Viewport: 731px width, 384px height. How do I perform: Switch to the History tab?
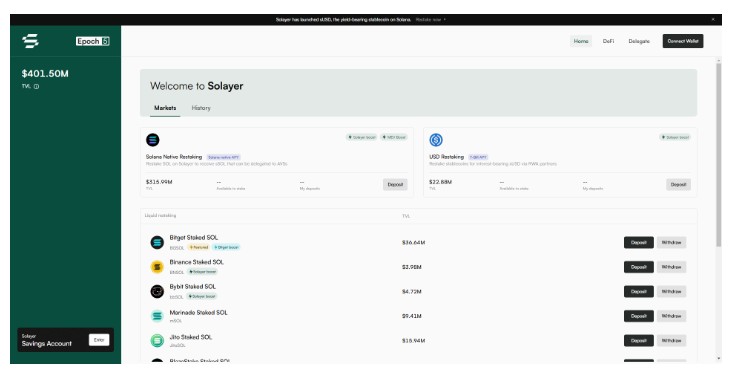(201, 108)
